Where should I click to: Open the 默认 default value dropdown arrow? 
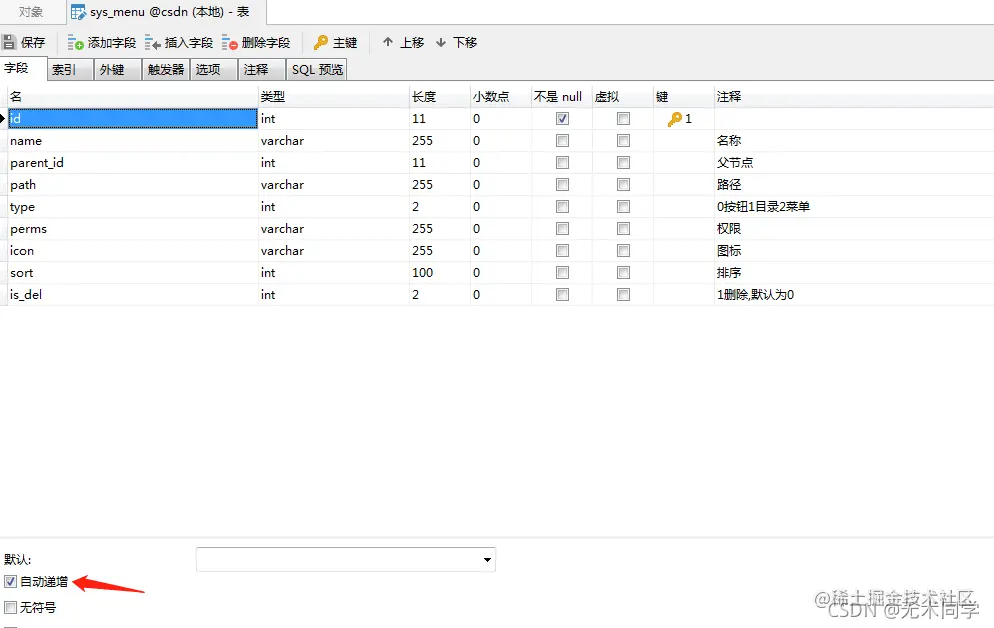487,560
